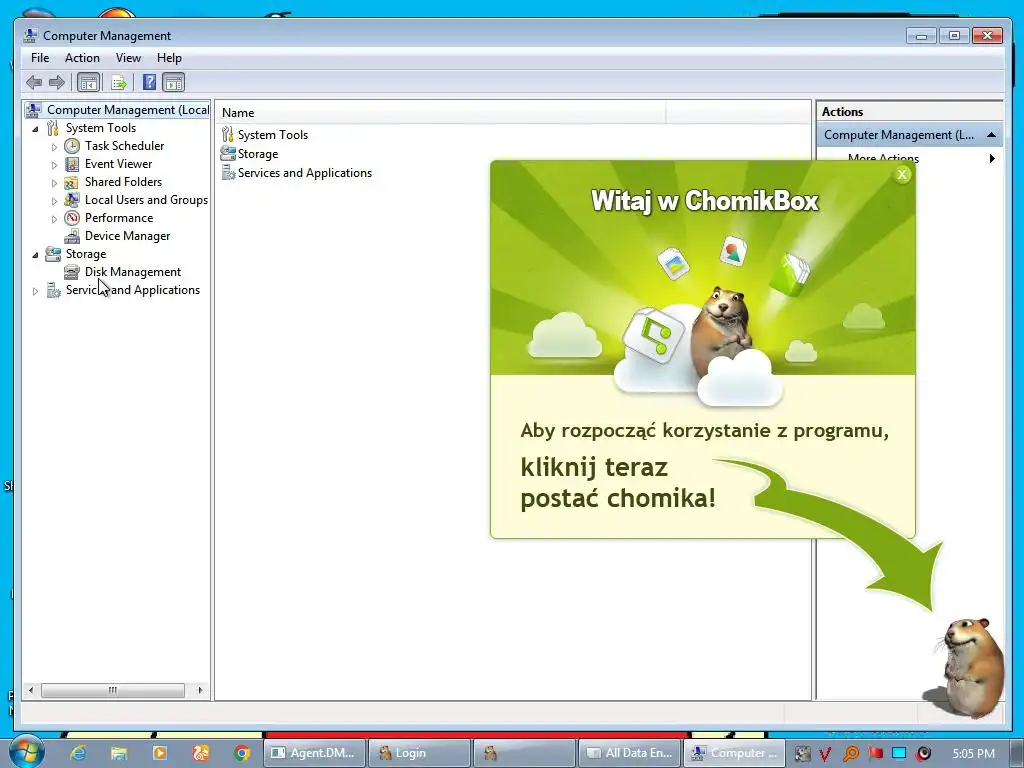Click the Export List toolbar icon
This screenshot has height=768, width=1024.
point(119,82)
